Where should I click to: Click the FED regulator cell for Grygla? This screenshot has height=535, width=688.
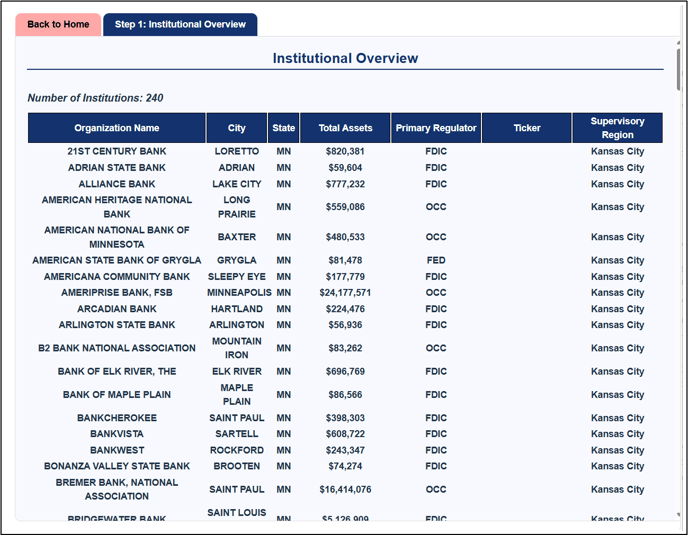(436, 260)
